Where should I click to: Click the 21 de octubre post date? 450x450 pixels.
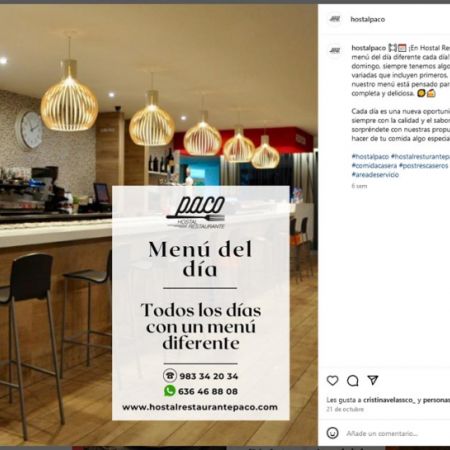click(345, 409)
